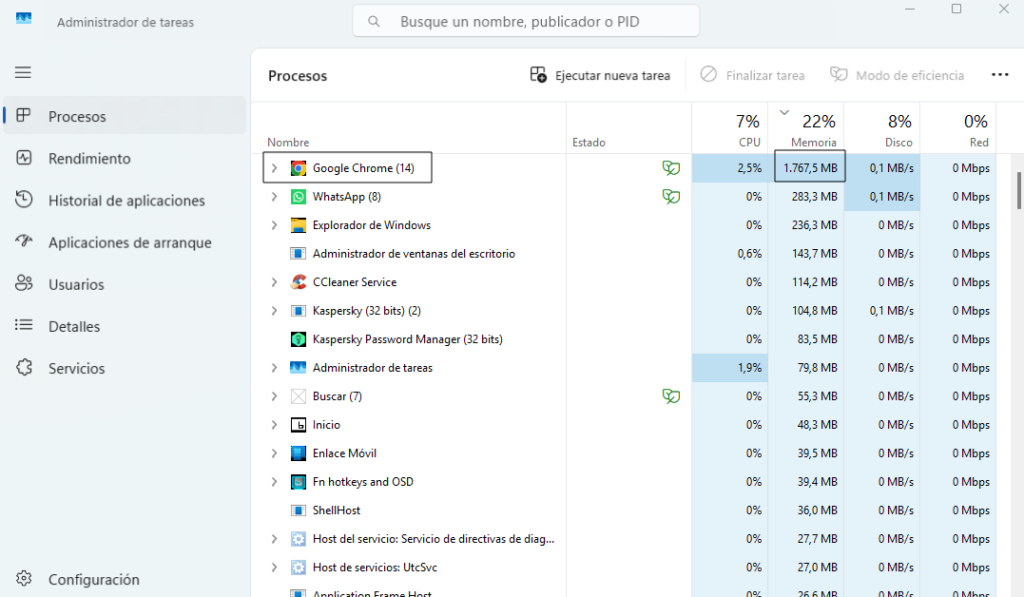Viewport: 1024px width, 597px height.
Task: Click the Explorador de Windows folder icon
Action: point(298,225)
